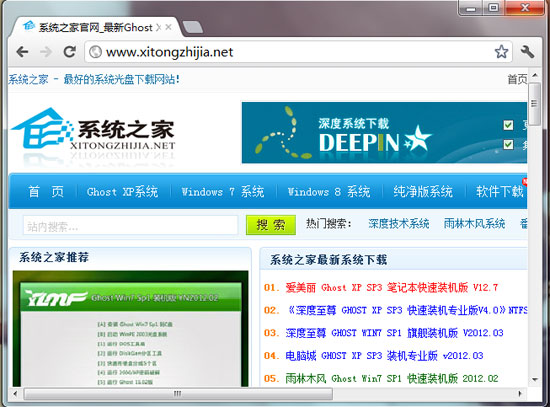Click the browser forward arrow
The width and height of the screenshot is (550, 407).
coord(46,52)
